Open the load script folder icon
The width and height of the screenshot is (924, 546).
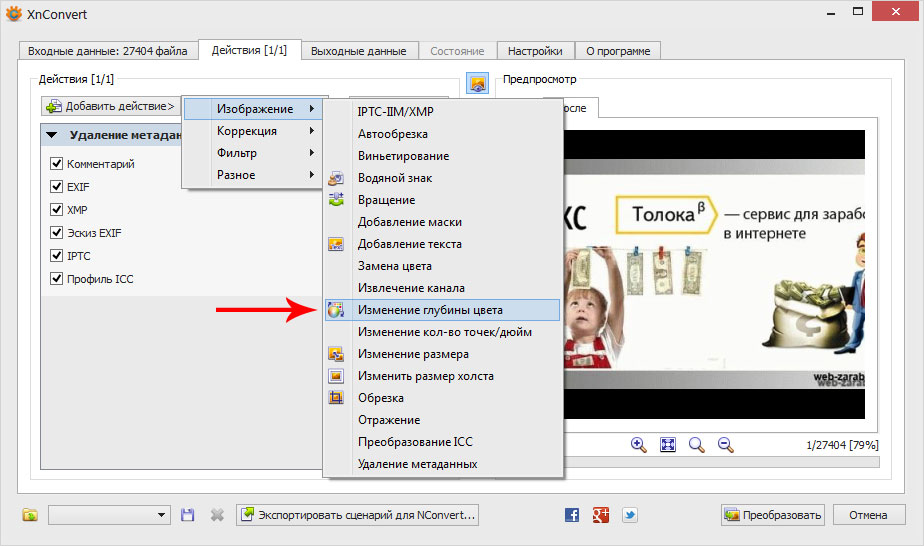tap(29, 515)
